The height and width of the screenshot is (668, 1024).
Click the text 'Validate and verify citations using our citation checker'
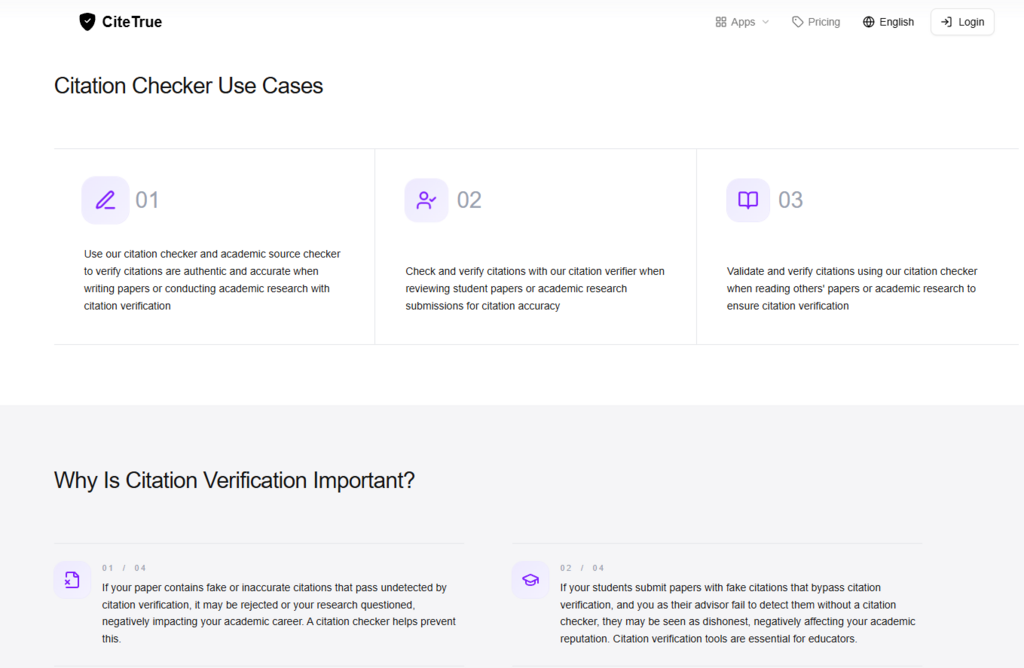click(x=852, y=271)
